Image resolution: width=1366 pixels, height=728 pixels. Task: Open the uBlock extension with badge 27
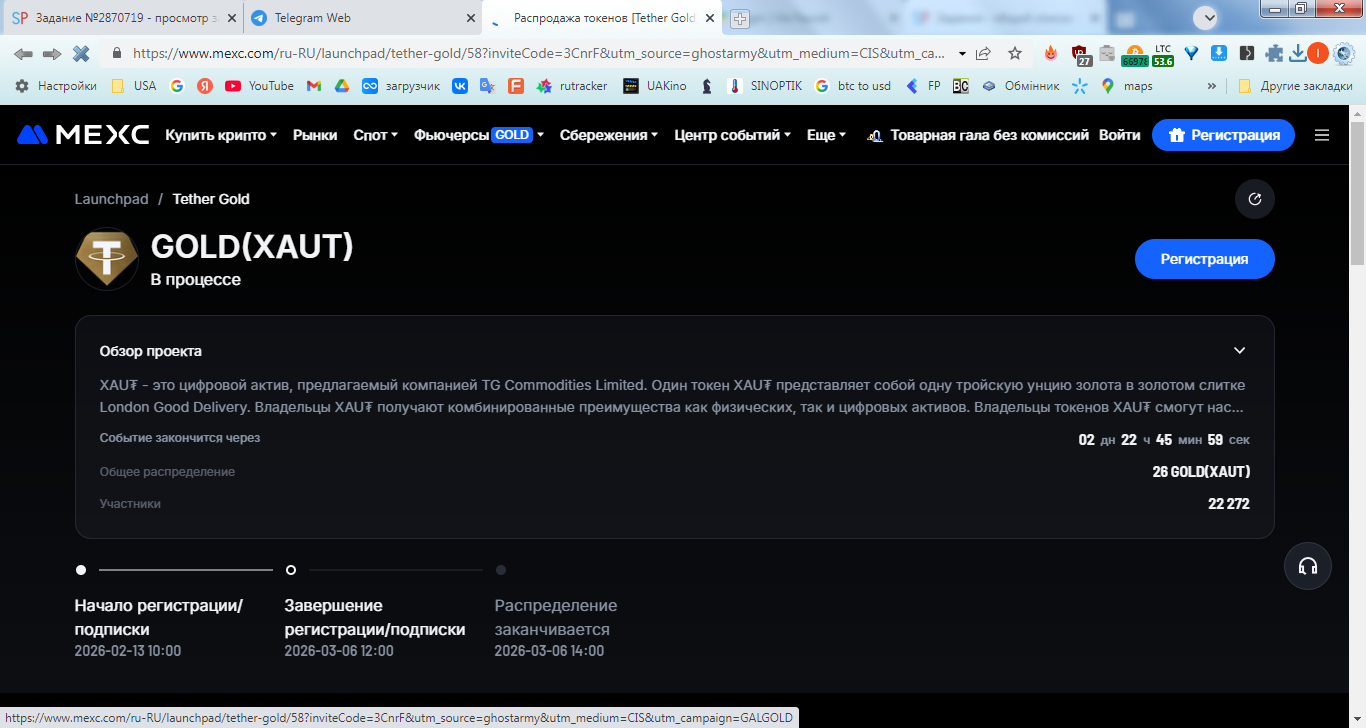1080,54
